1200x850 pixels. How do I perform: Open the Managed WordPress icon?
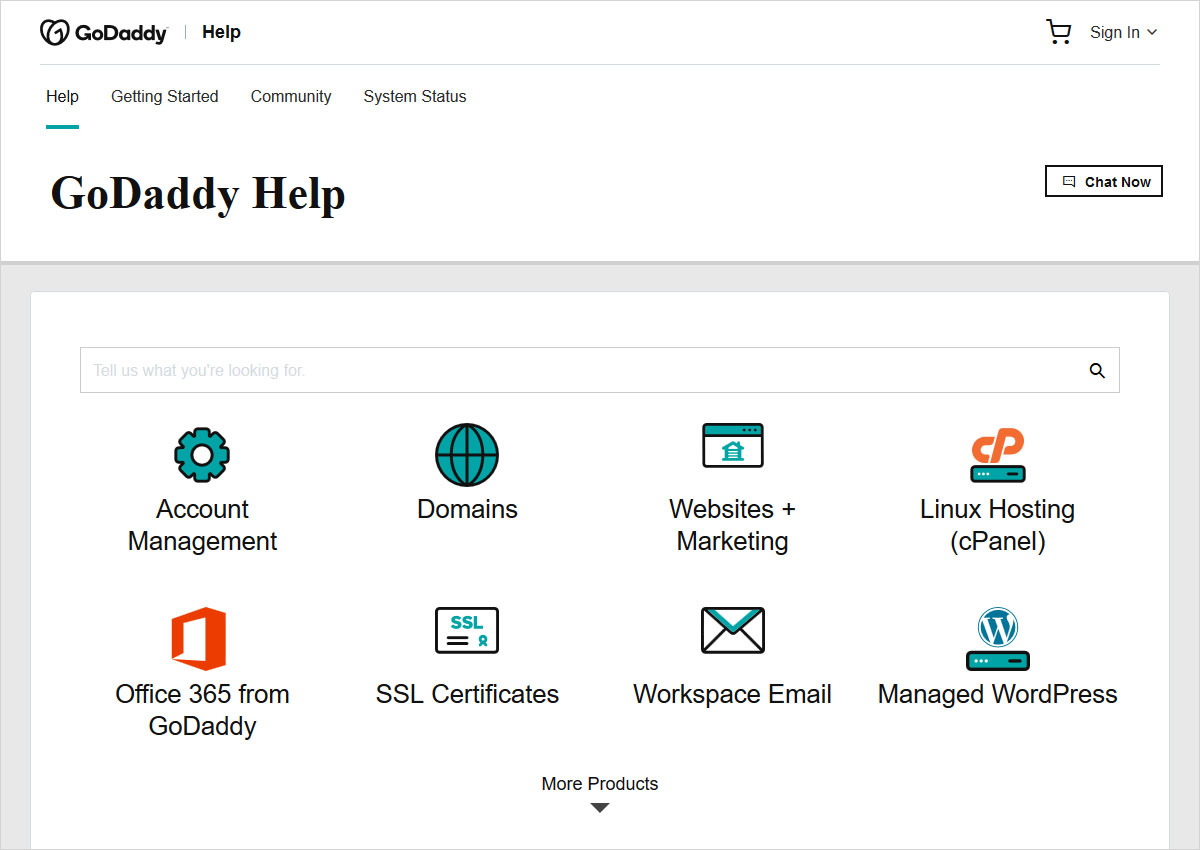[997, 638]
